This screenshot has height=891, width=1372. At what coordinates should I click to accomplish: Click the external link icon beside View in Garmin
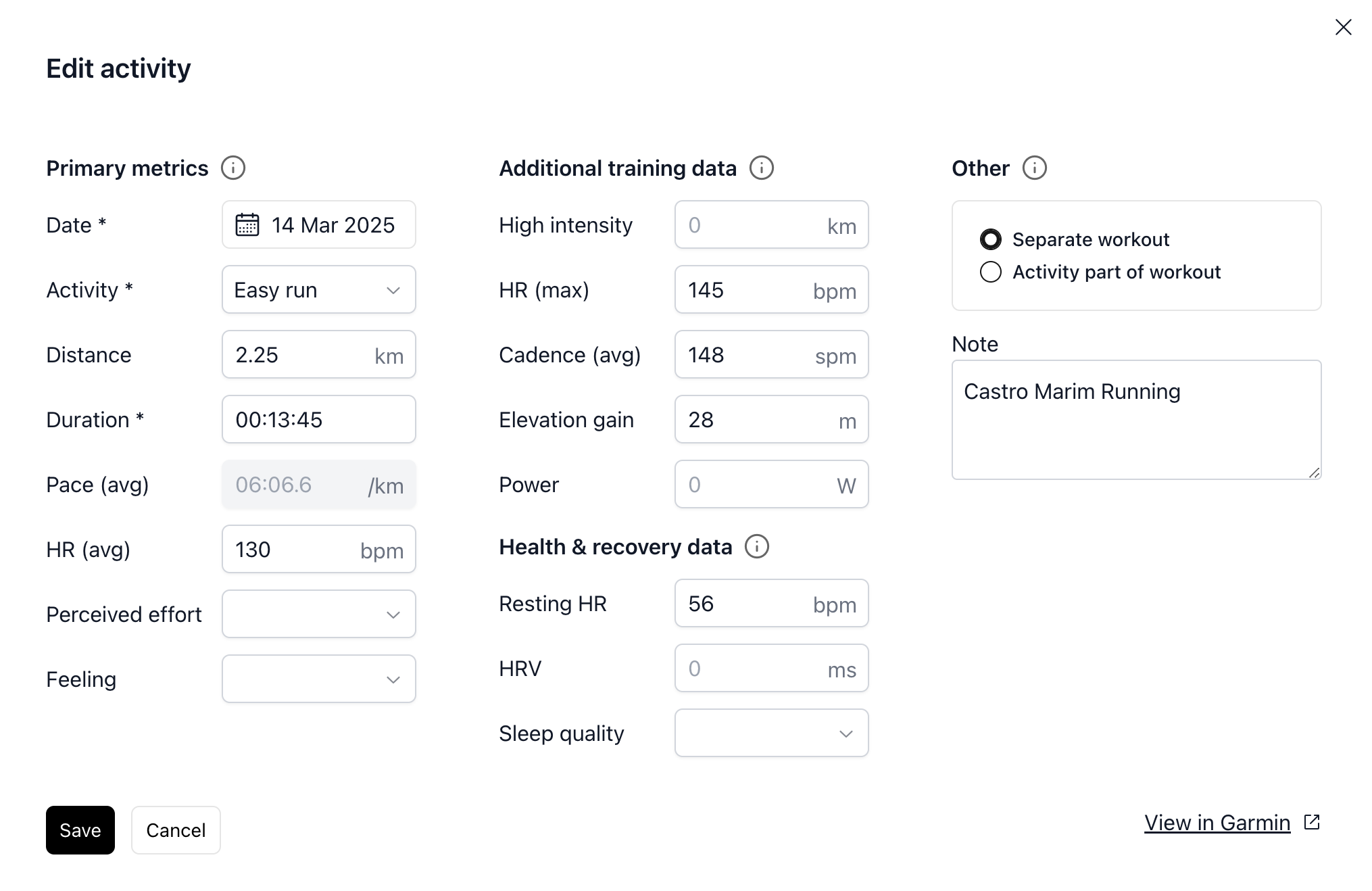tap(1312, 822)
